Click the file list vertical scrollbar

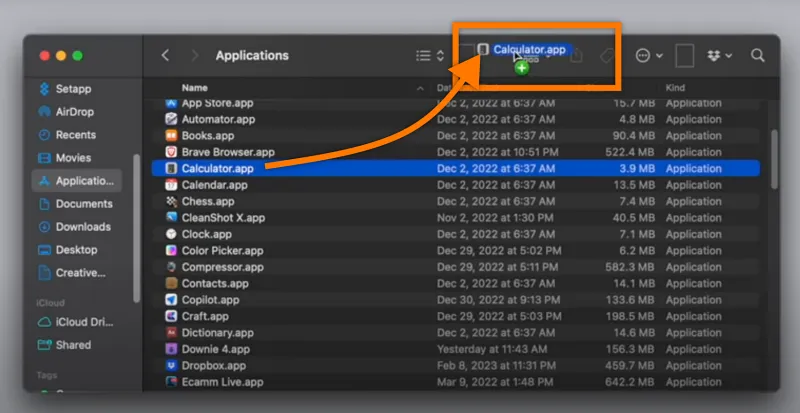click(774, 159)
